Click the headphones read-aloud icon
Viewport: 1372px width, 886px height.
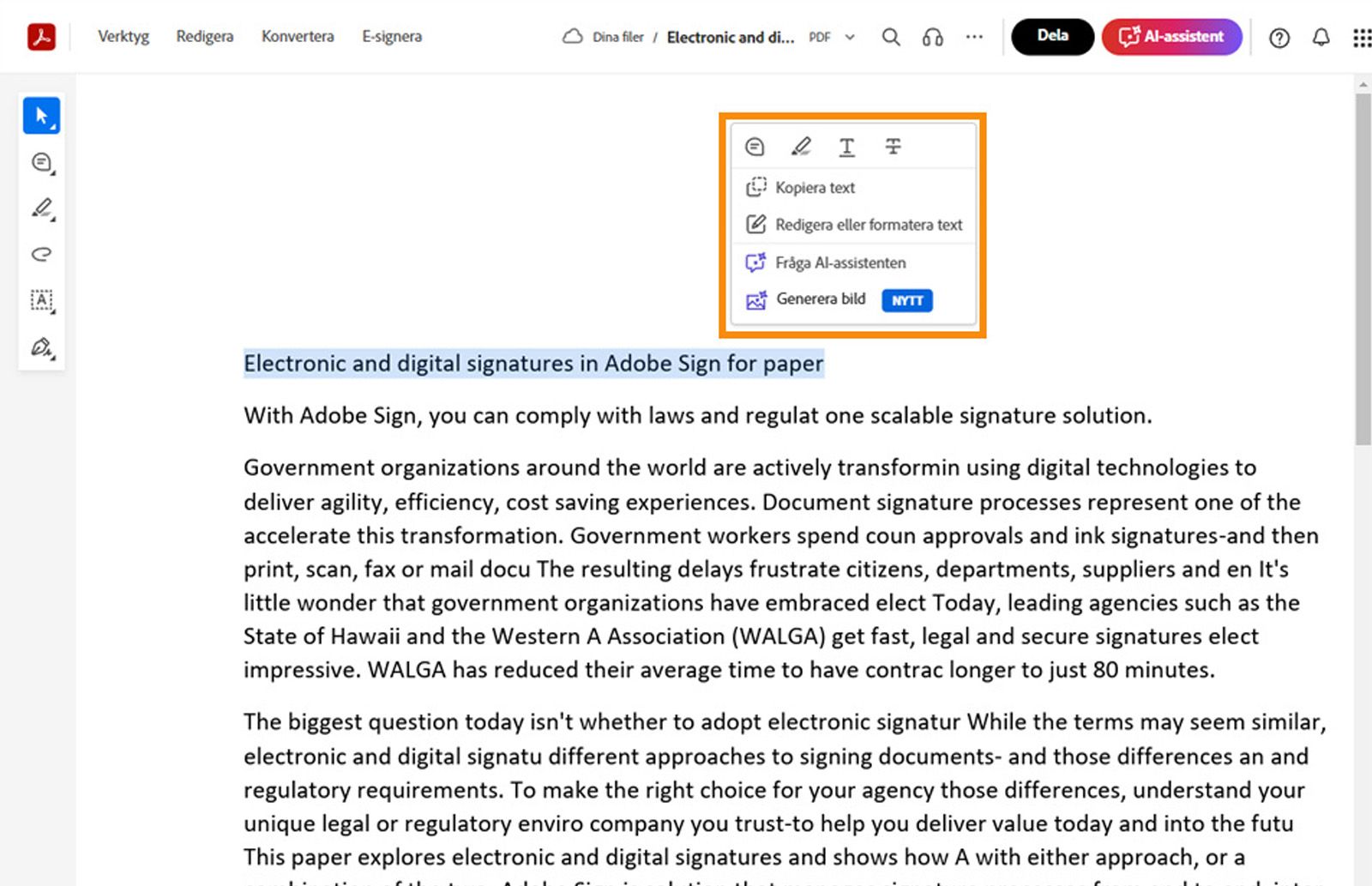point(933,37)
